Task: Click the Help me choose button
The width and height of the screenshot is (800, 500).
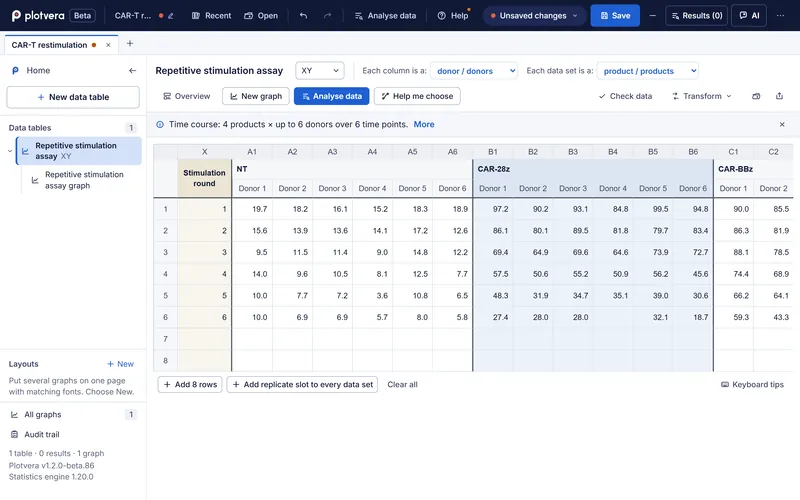Action: [417, 96]
